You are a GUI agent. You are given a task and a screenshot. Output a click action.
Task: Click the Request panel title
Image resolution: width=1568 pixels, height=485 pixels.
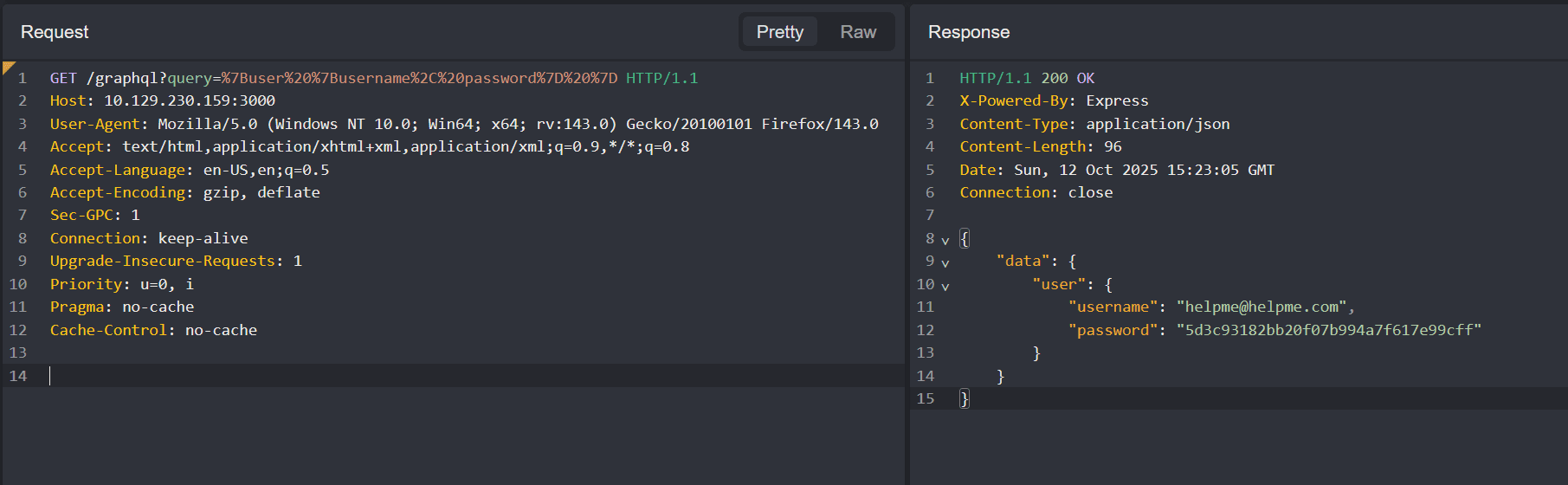click(x=55, y=32)
